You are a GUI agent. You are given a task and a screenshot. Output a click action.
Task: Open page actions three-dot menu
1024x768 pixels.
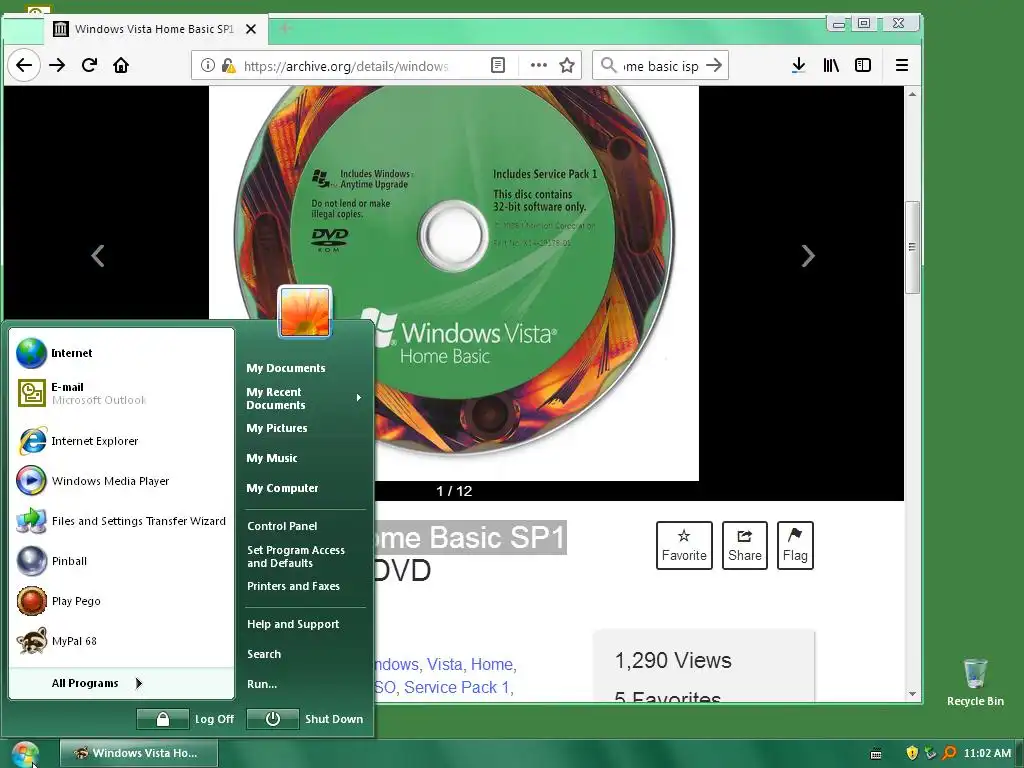(539, 65)
